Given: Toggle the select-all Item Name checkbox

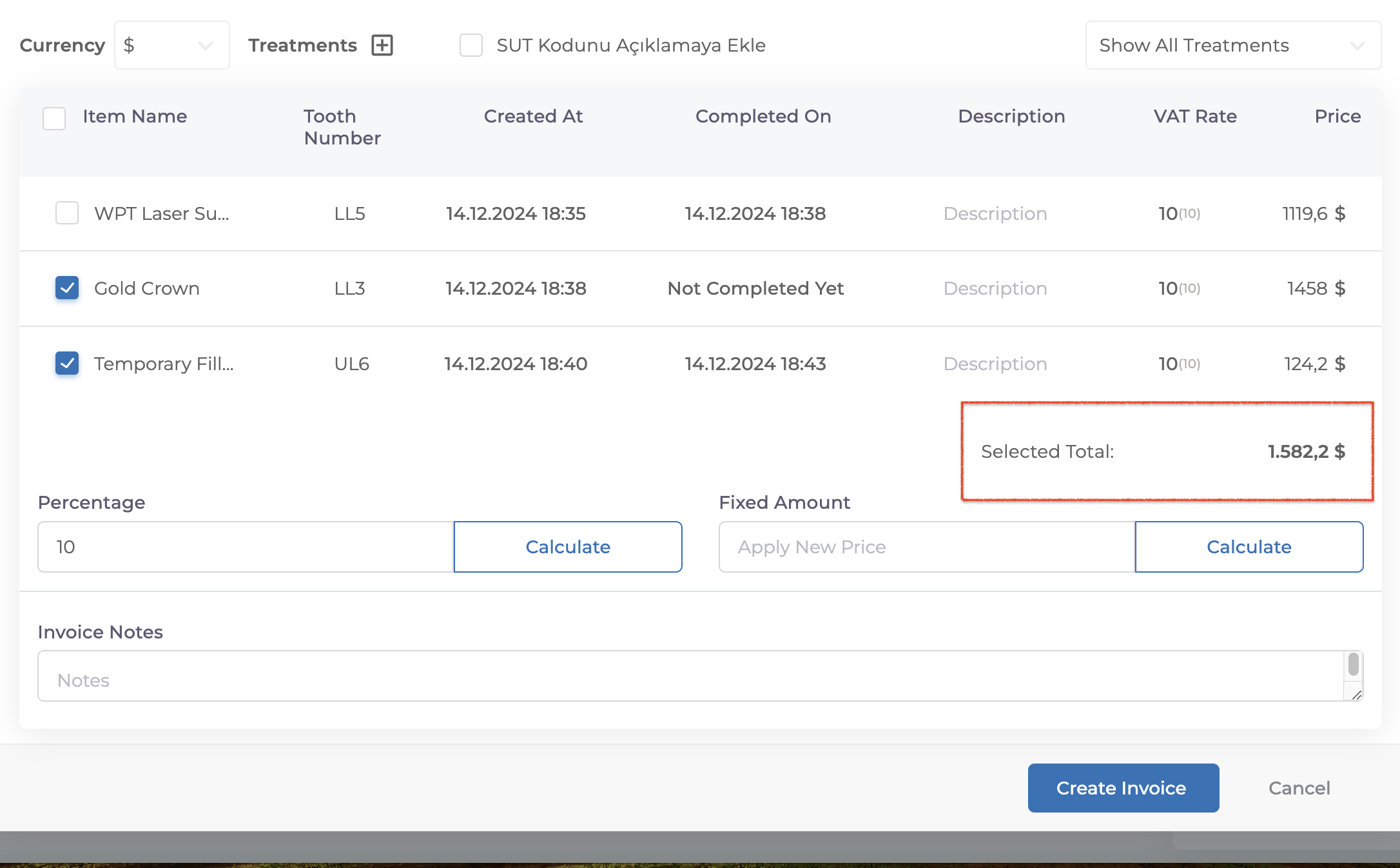Looking at the screenshot, I should 54,118.
